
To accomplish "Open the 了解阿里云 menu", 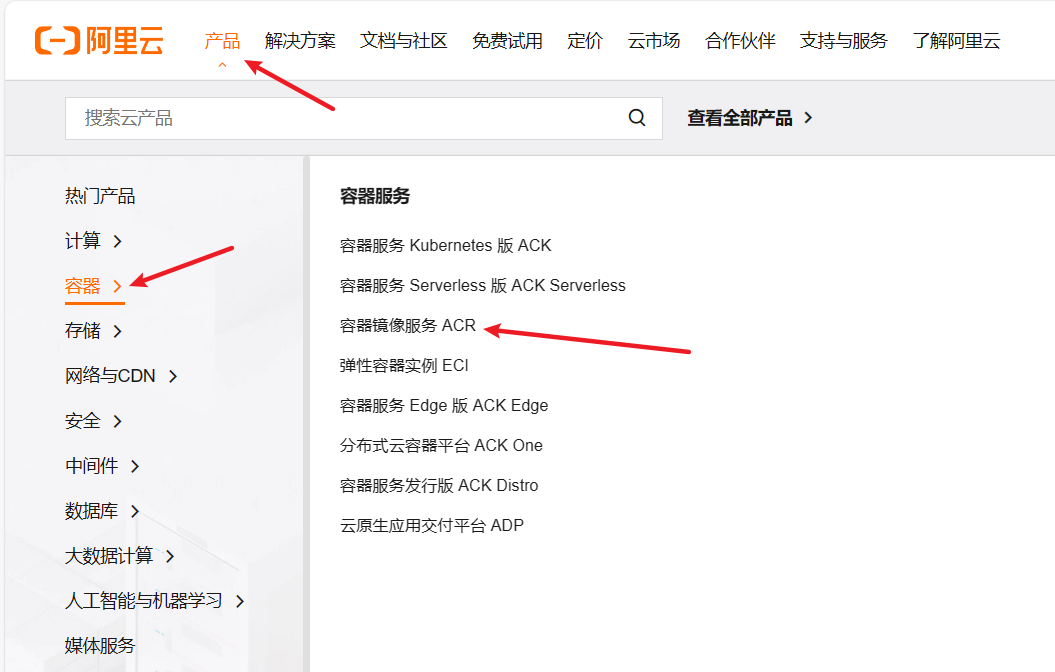I will click(956, 40).
